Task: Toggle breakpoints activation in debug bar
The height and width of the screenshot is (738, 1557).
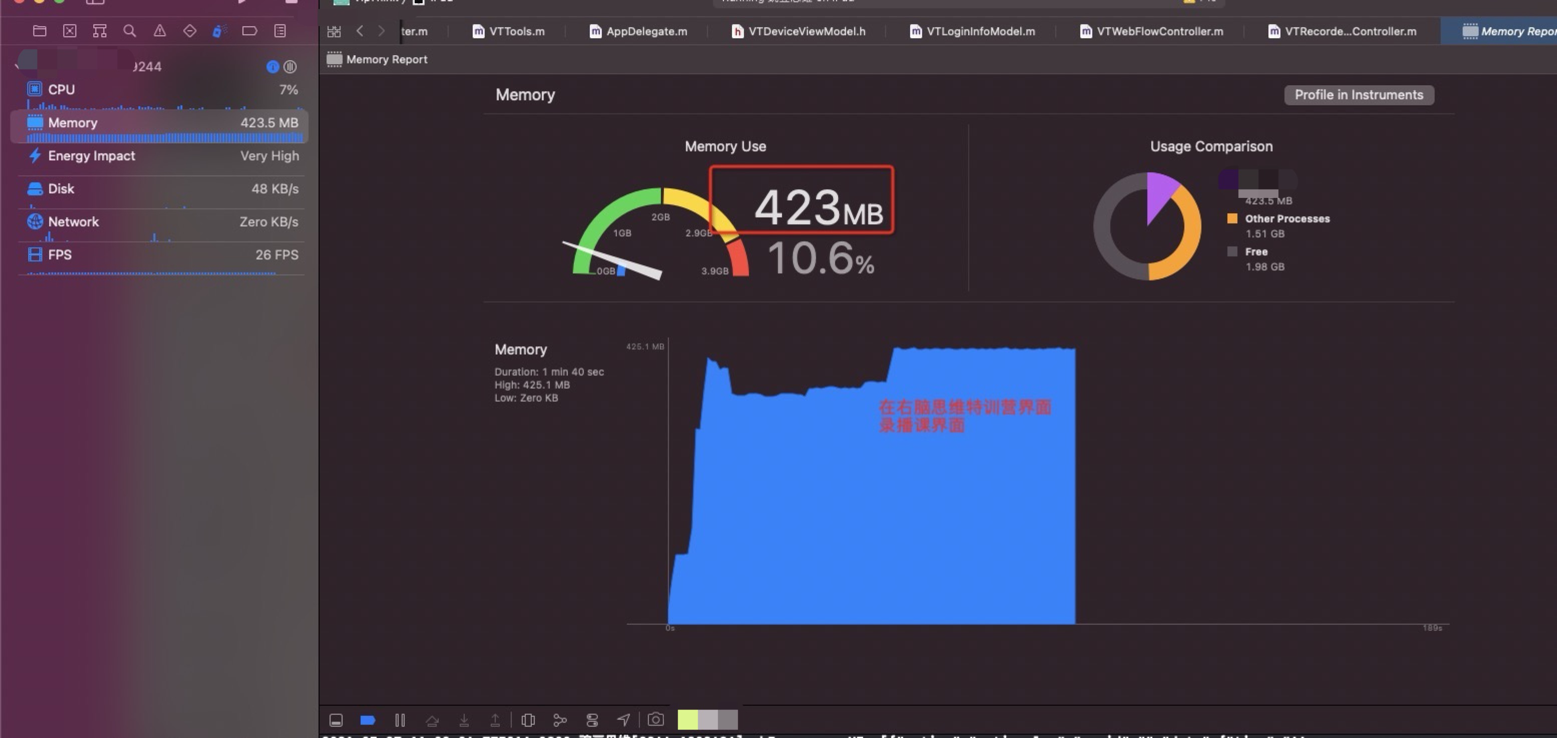Action: (x=367, y=720)
